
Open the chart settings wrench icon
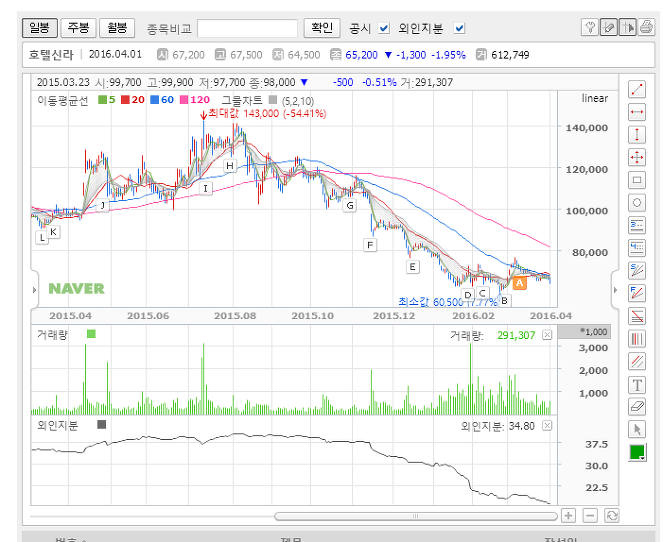(x=589, y=27)
